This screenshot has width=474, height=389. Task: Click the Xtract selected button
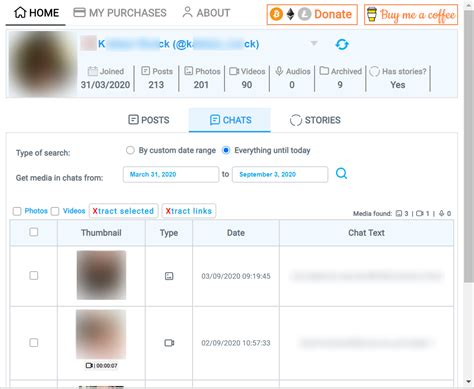point(123,211)
